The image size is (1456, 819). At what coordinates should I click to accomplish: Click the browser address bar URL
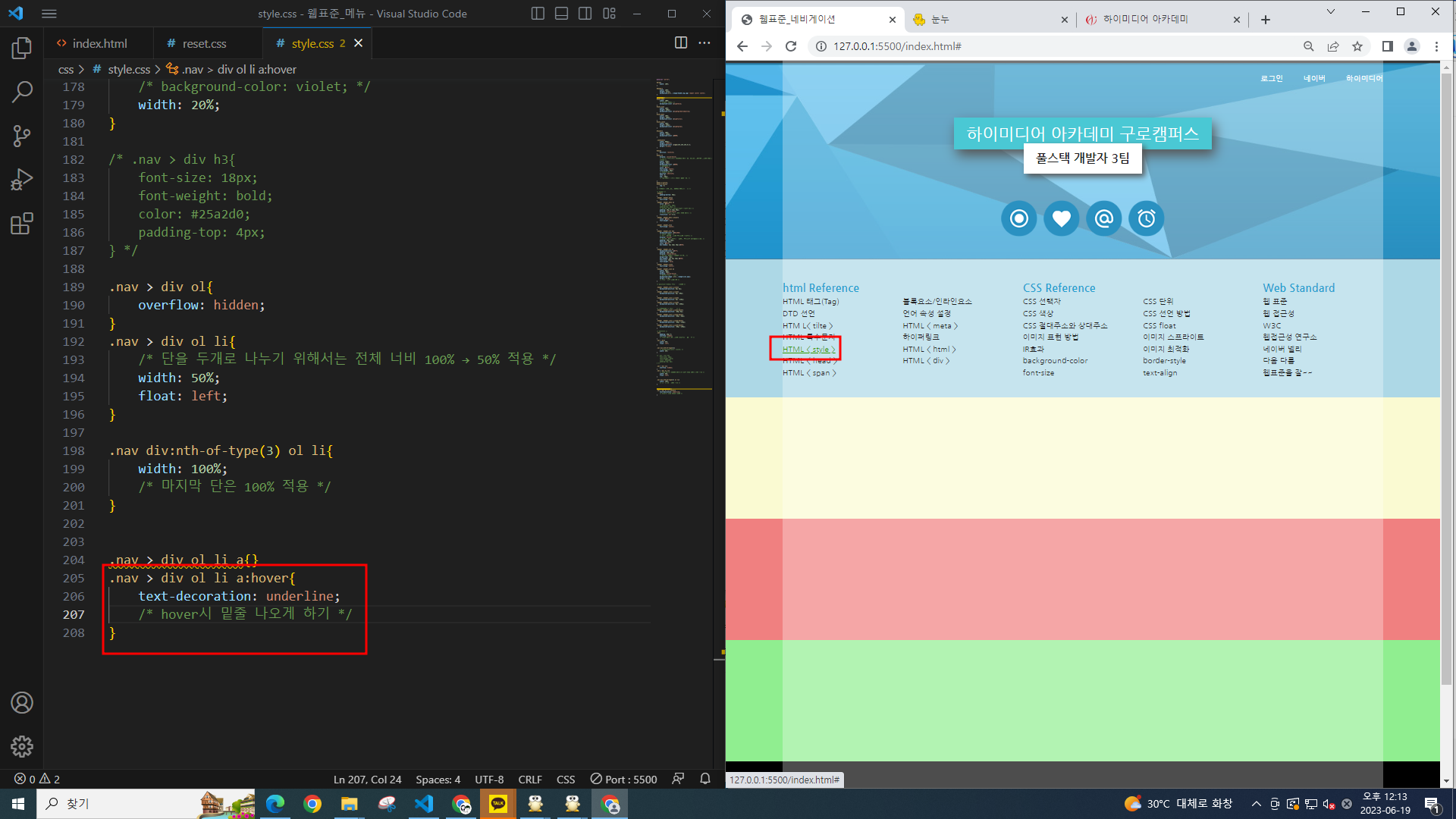897,46
